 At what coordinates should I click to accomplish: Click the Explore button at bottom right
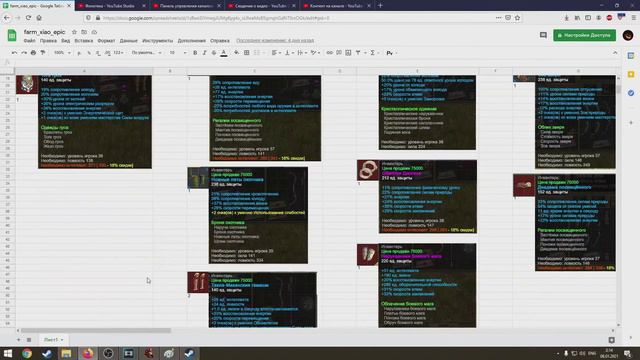pyautogui.click(x=611, y=340)
